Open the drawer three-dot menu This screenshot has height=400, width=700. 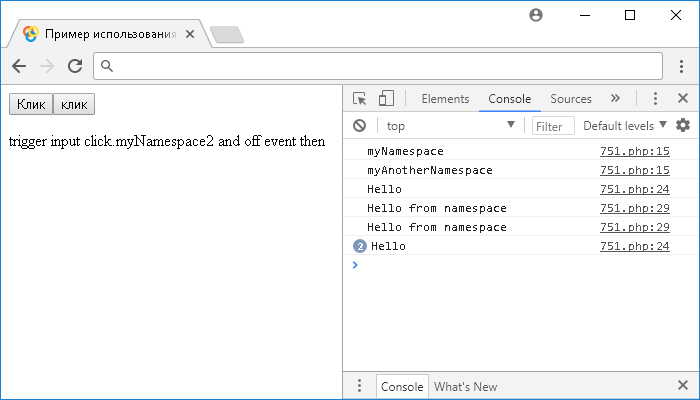359,387
